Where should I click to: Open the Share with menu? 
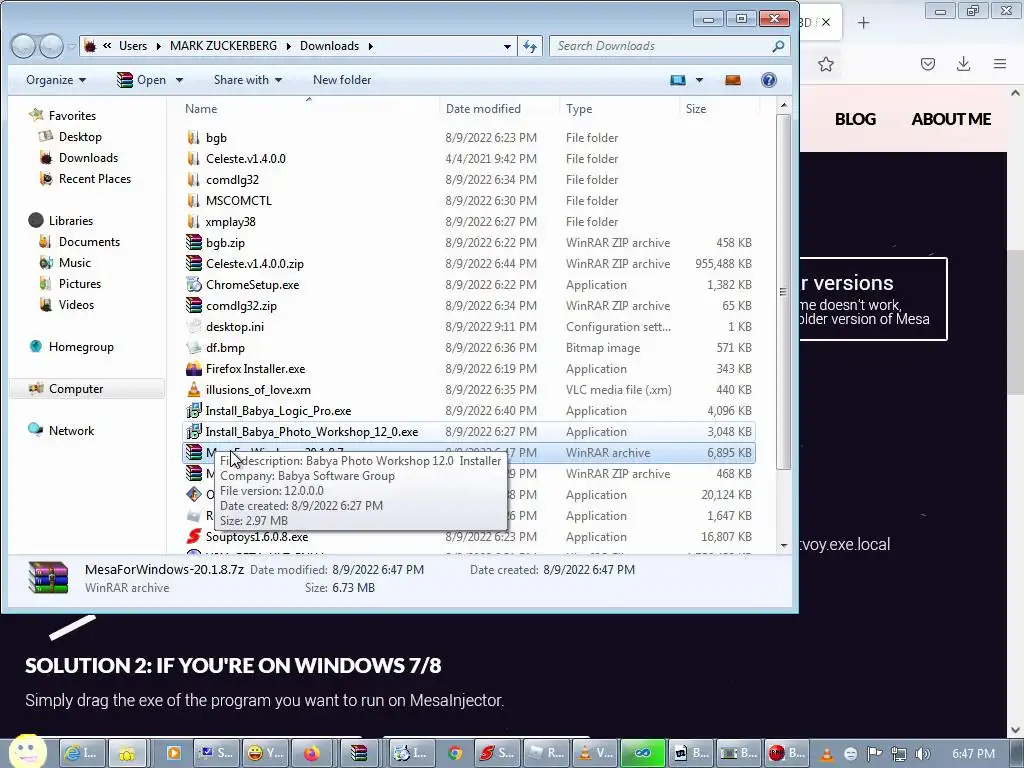point(248,80)
